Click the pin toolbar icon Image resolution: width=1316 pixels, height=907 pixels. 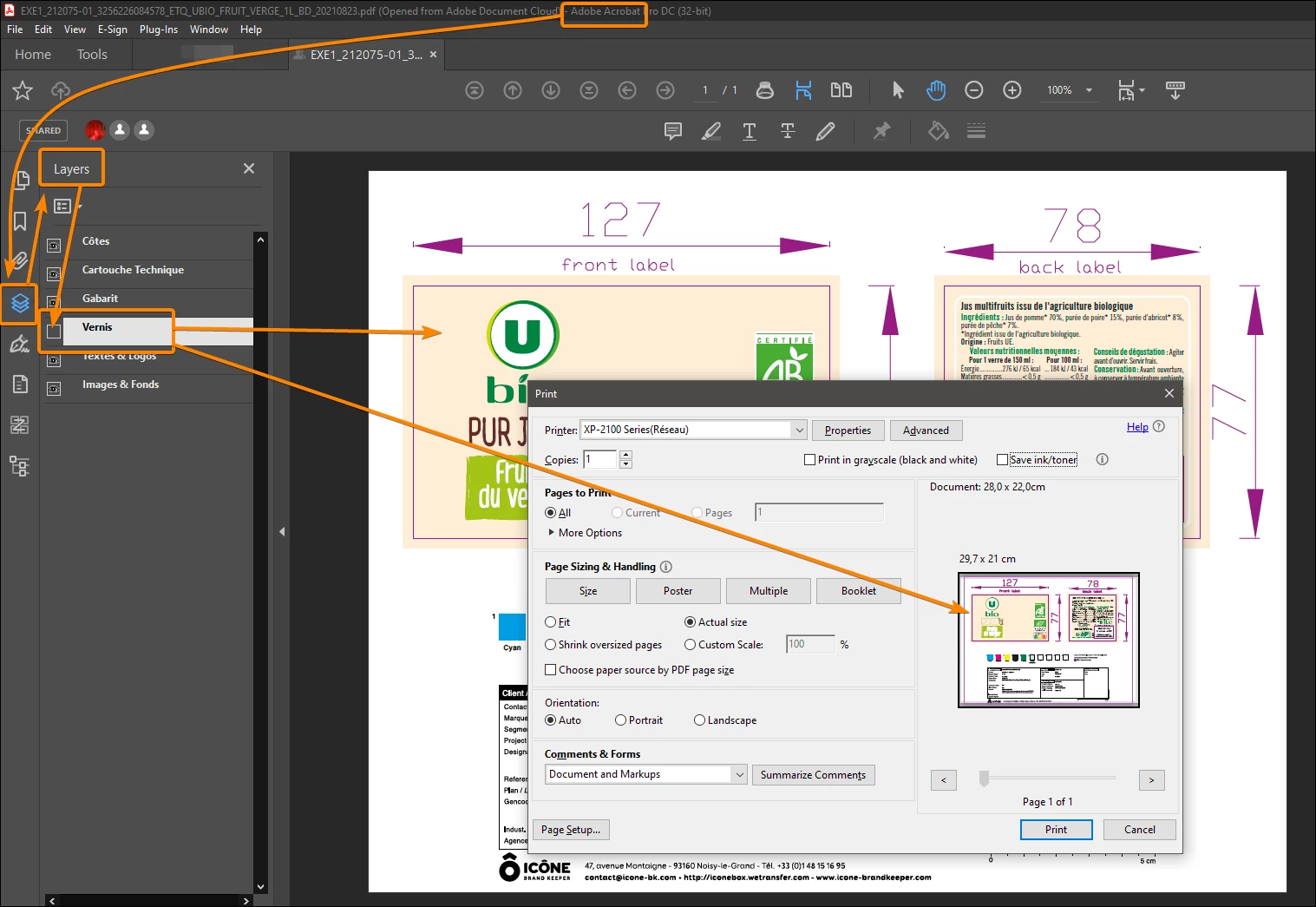pyautogui.click(x=881, y=131)
